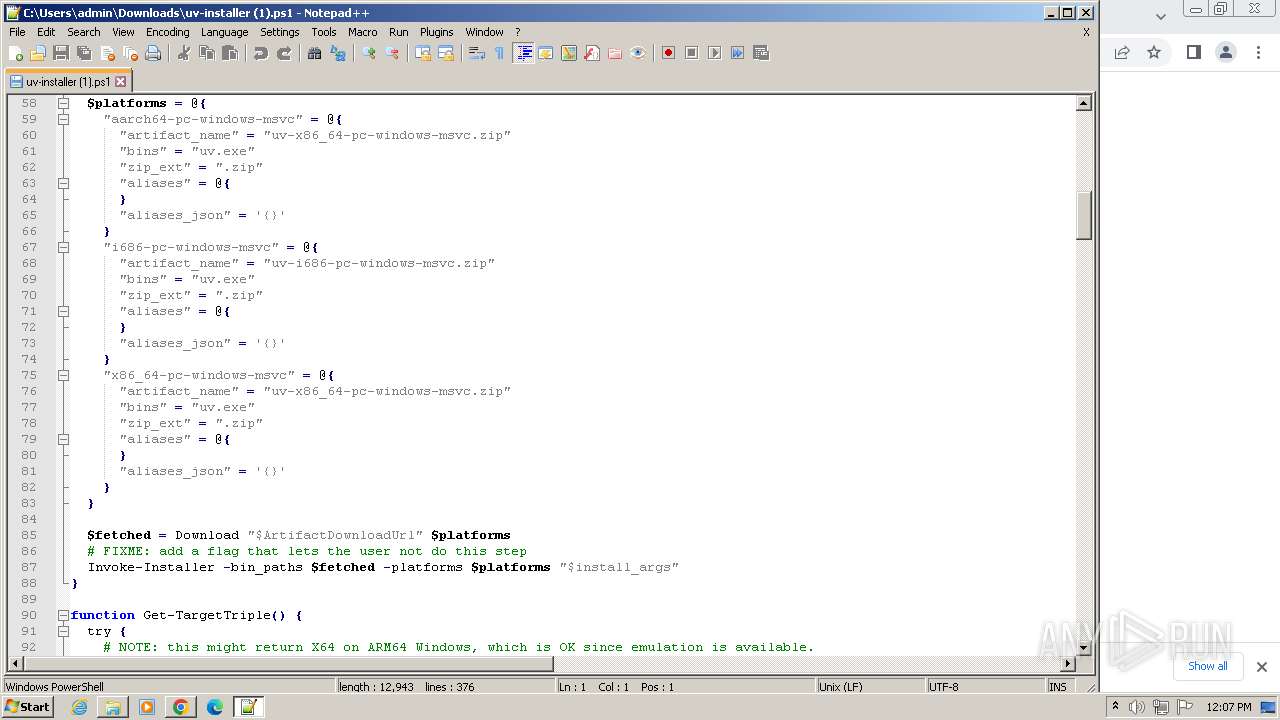Toggle file monitoring eye icon
Viewport: 1280px width, 720px height.
coord(638,53)
